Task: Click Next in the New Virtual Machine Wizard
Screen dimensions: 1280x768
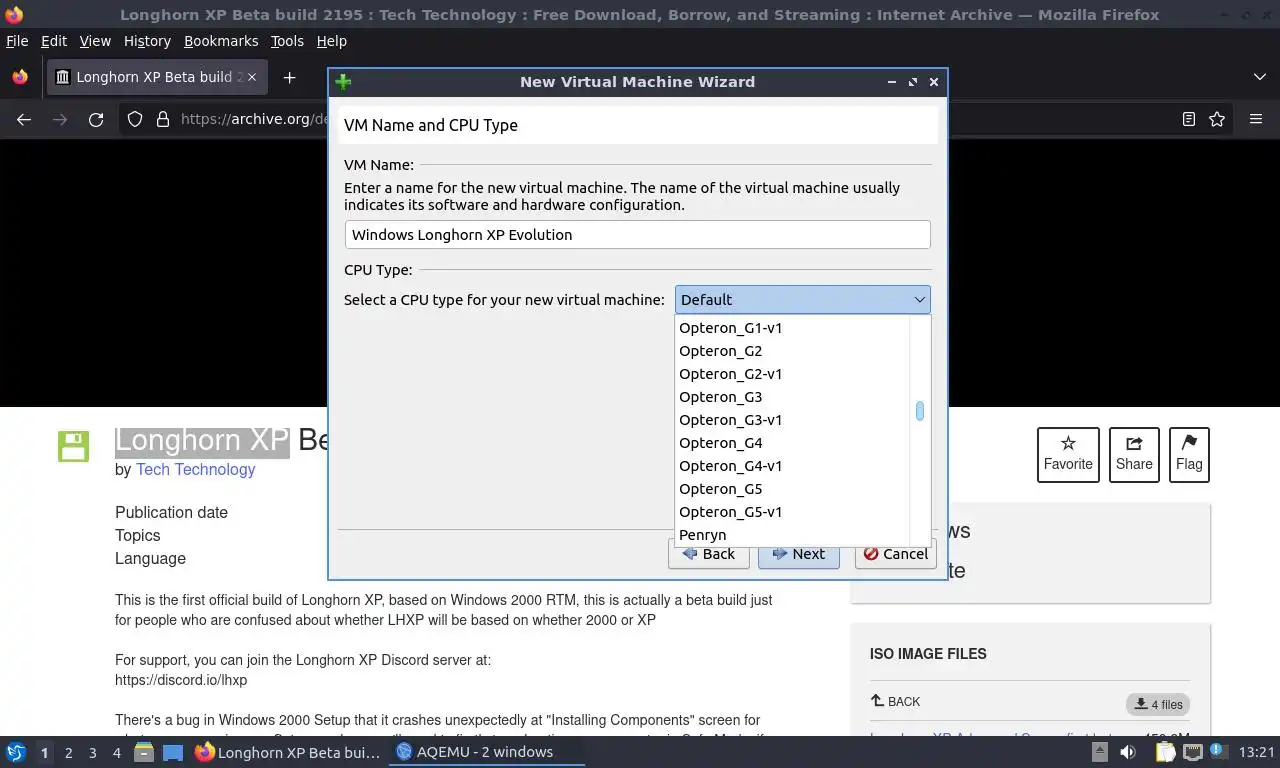Action: [798, 554]
